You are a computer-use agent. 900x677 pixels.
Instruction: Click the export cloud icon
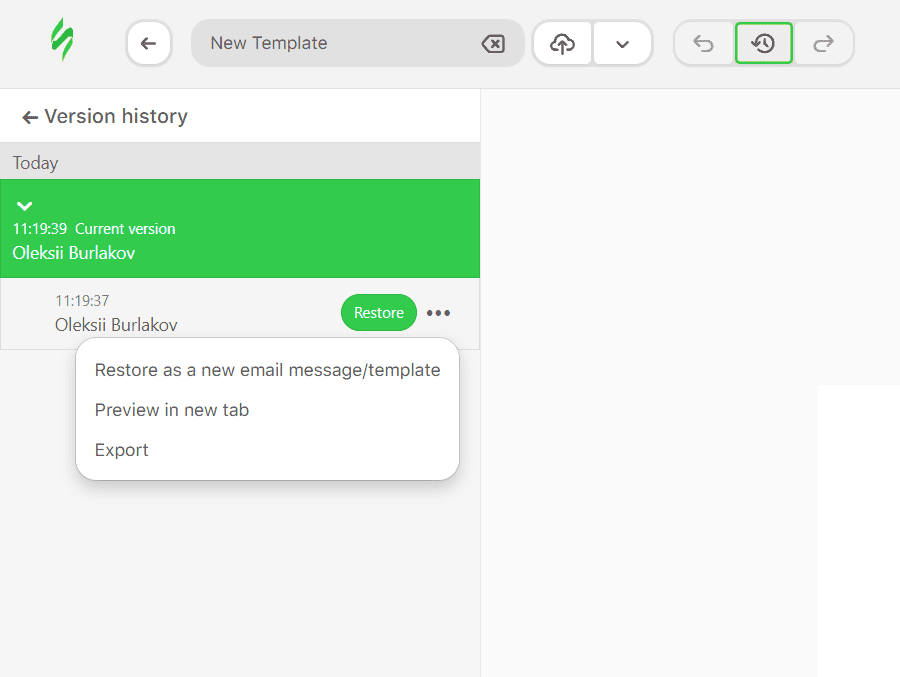tap(561, 43)
